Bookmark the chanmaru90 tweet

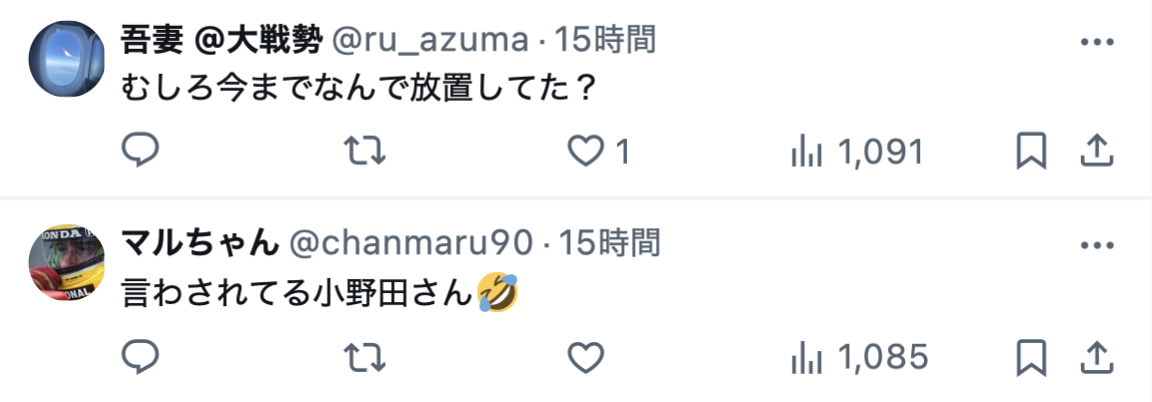[x=1032, y=359]
